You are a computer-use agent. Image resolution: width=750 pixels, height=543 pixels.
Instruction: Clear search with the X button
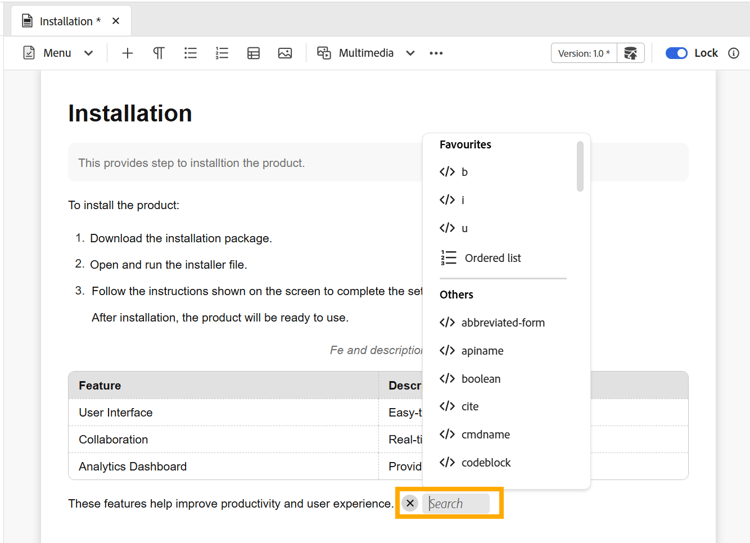(x=410, y=503)
